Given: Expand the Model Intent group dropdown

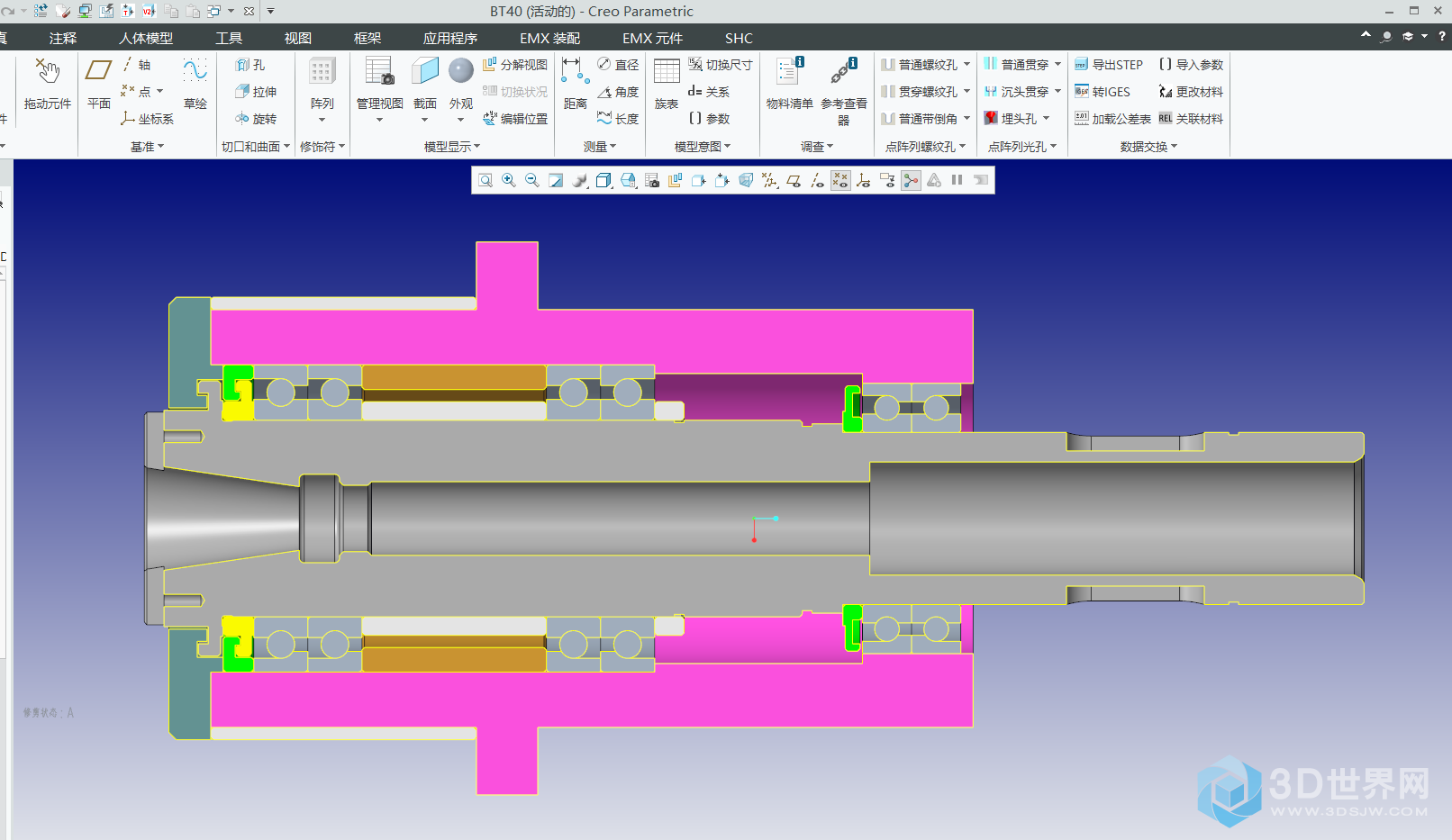Looking at the screenshot, I should coord(703,147).
